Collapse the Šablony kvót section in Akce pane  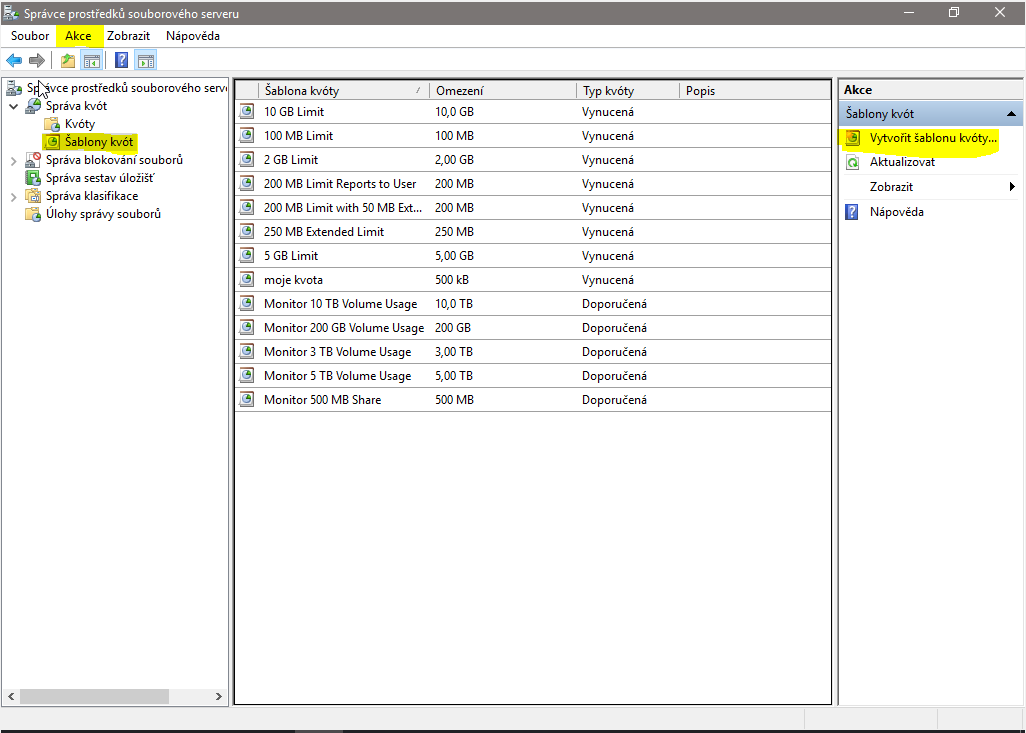coord(1011,114)
